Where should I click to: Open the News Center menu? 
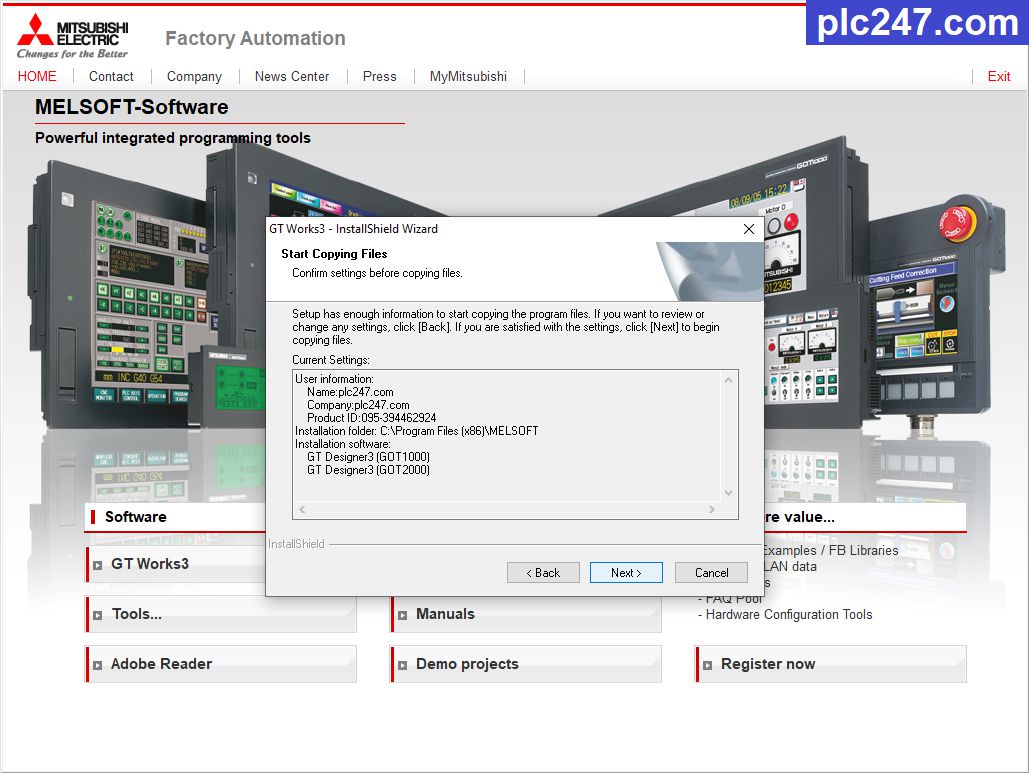click(292, 76)
